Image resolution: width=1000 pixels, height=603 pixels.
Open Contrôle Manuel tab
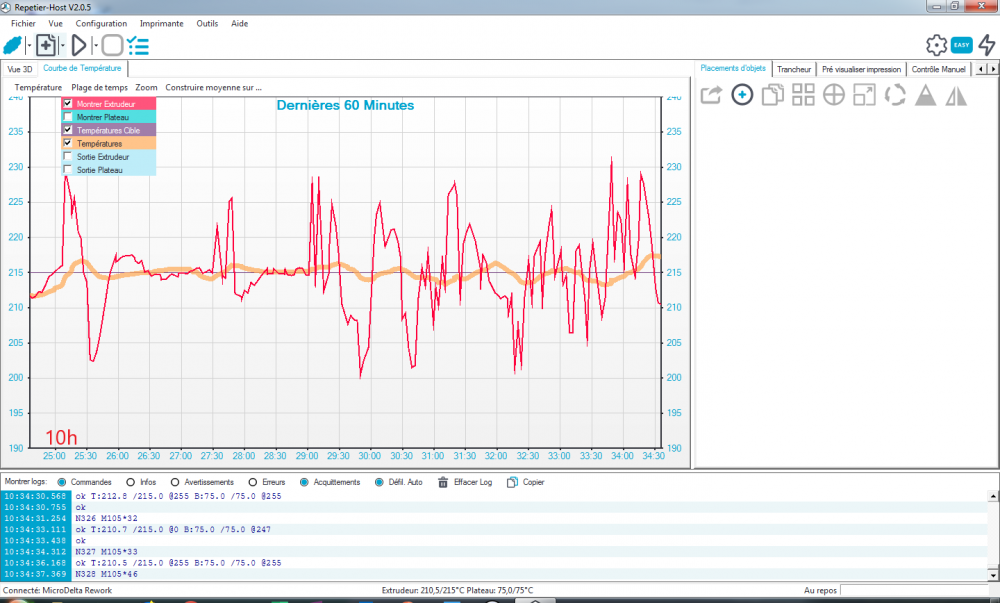[939, 69]
